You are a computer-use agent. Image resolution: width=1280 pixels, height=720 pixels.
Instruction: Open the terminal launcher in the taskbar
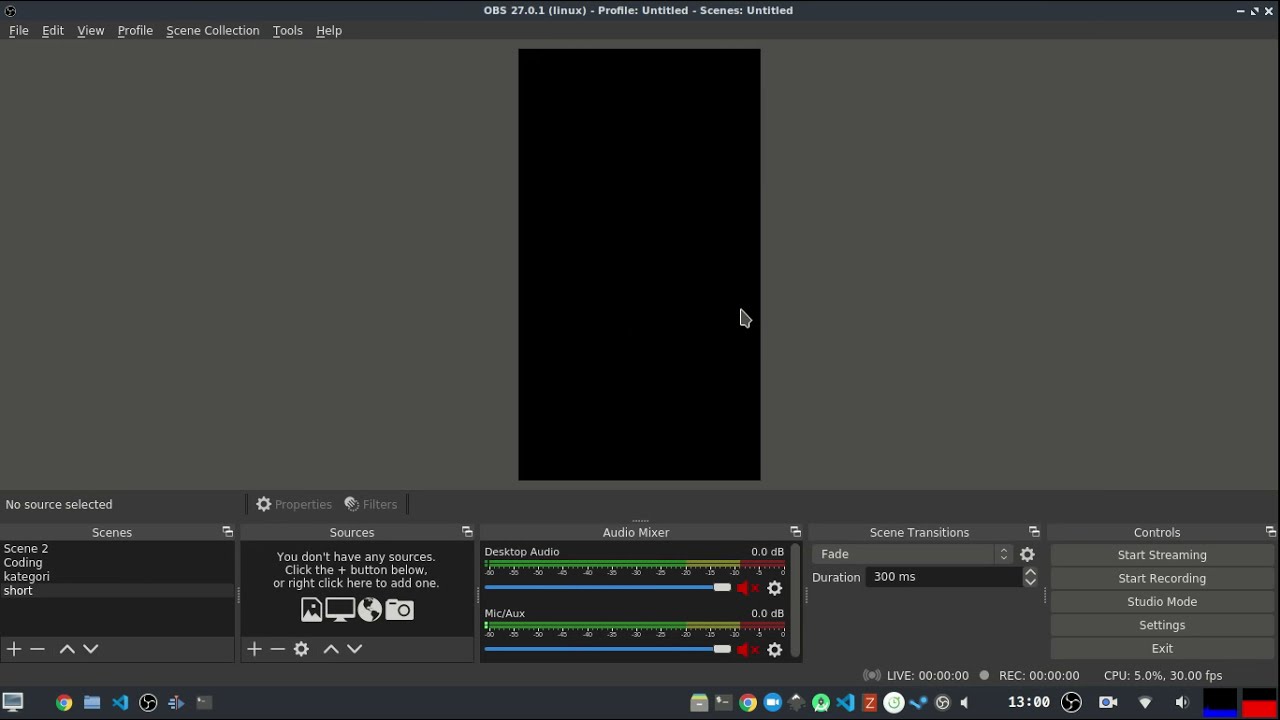tap(204, 702)
